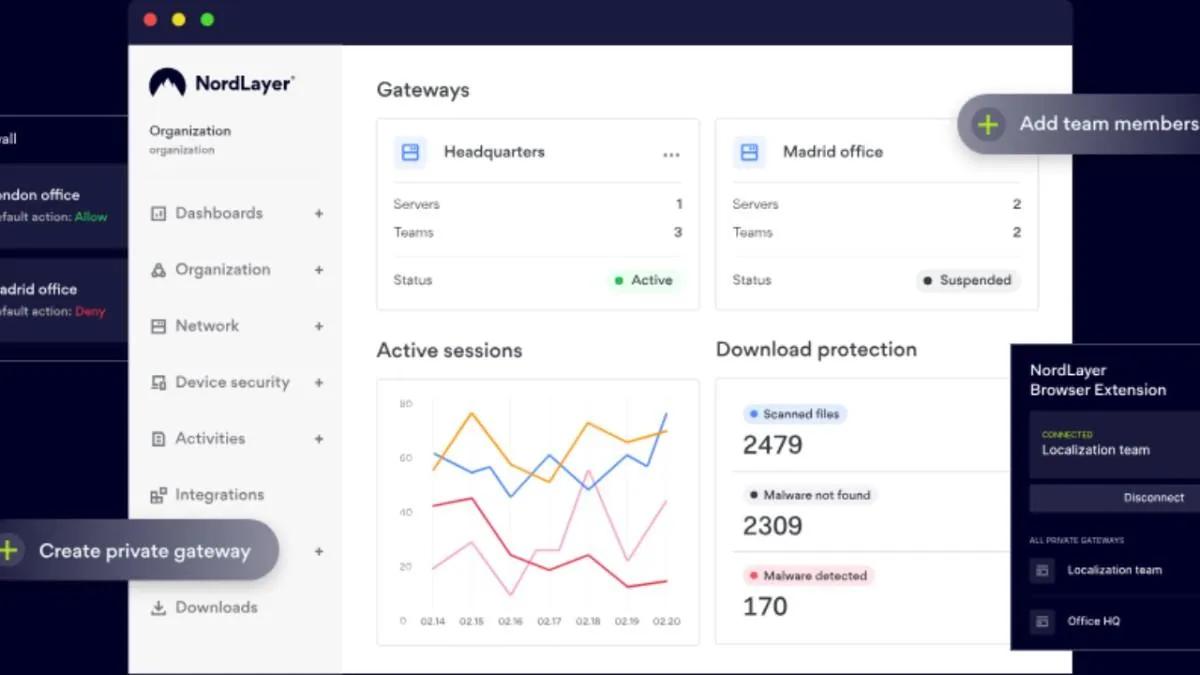Image resolution: width=1200 pixels, height=675 pixels.
Task: Click the Malware detected label
Action: point(808,576)
